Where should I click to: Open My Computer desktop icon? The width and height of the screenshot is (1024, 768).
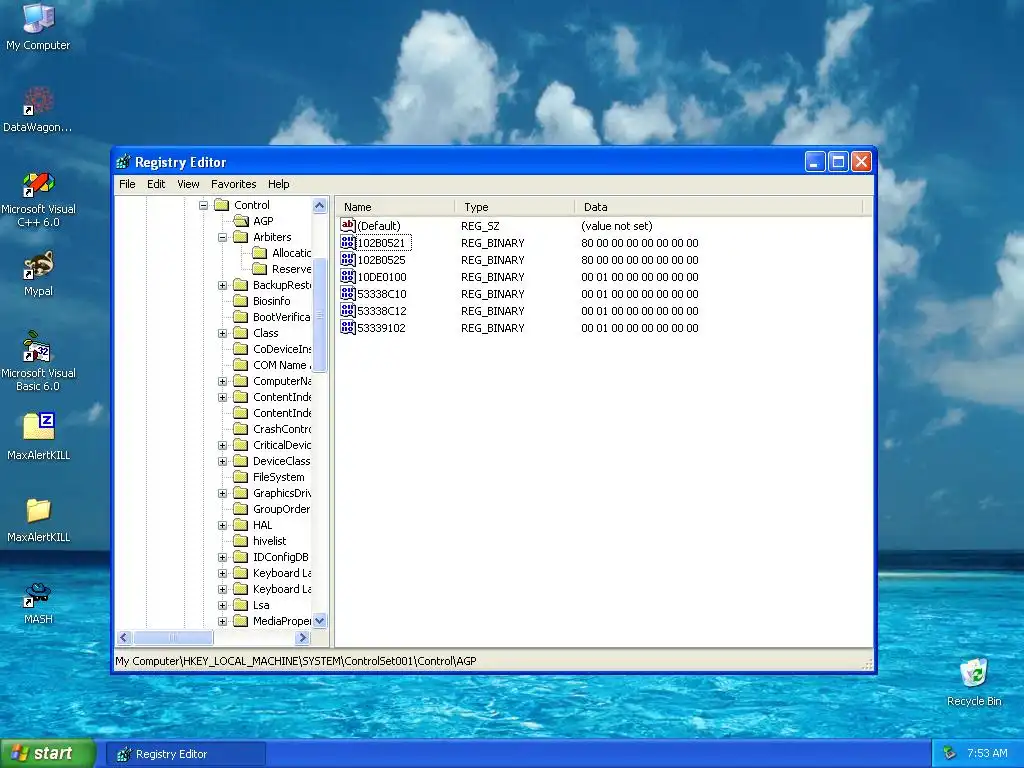click(x=38, y=26)
